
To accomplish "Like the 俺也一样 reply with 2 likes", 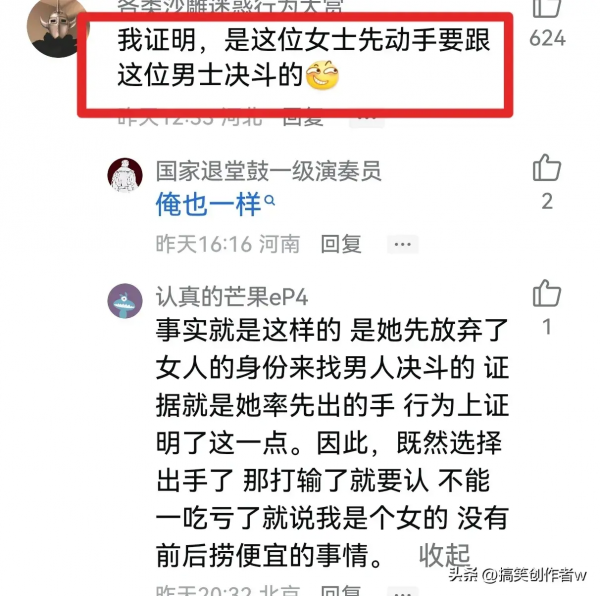I will [547, 168].
